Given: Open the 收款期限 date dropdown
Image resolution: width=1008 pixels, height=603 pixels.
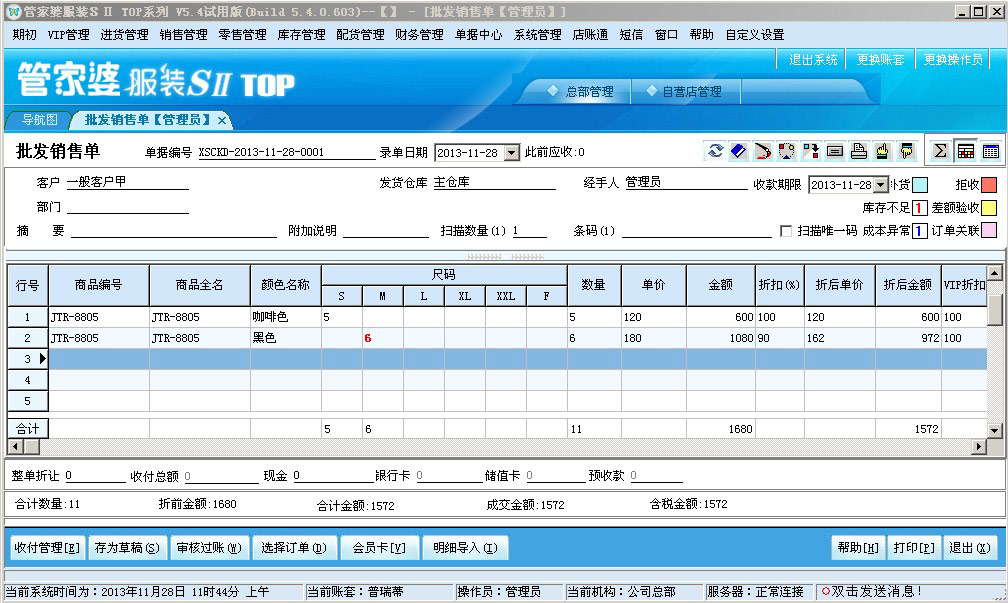Looking at the screenshot, I should pyautogui.click(x=880, y=185).
